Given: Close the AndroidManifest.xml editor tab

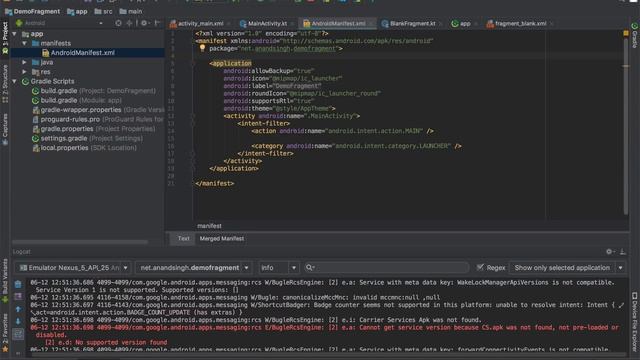Looking at the screenshot, I should coord(371,24).
